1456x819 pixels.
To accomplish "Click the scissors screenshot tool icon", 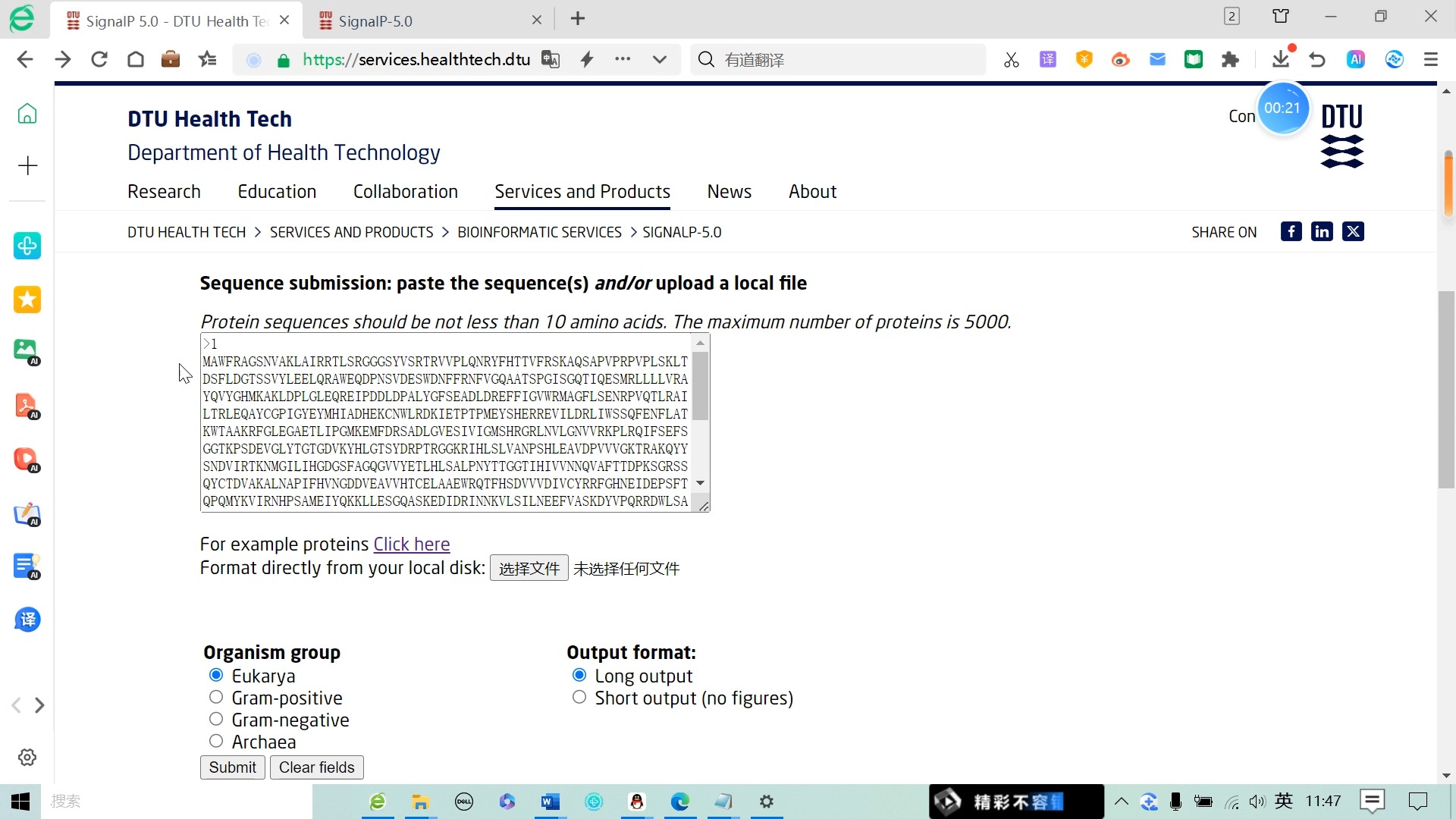I will 1012,60.
